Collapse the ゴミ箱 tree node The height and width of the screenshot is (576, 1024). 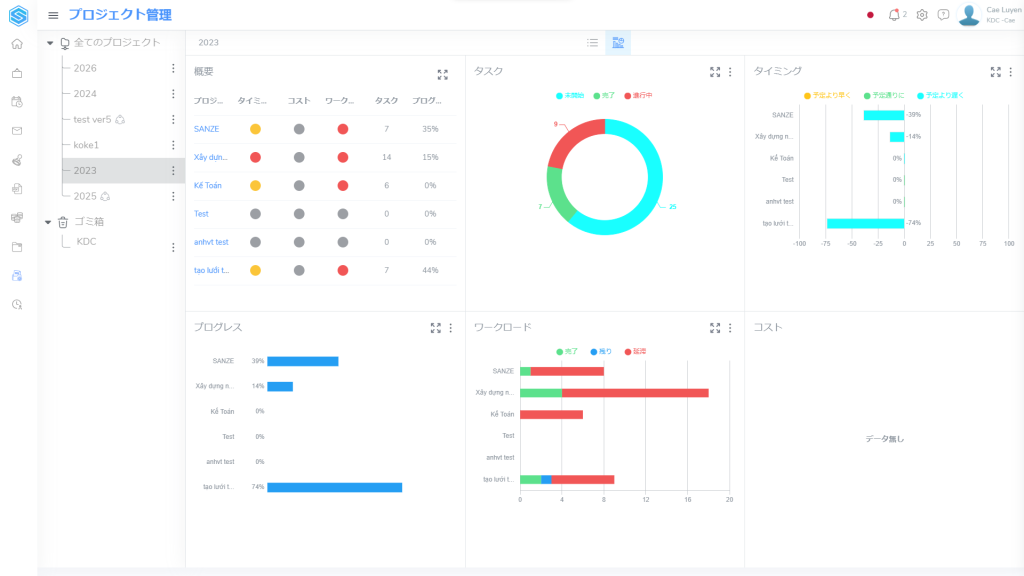[50, 222]
